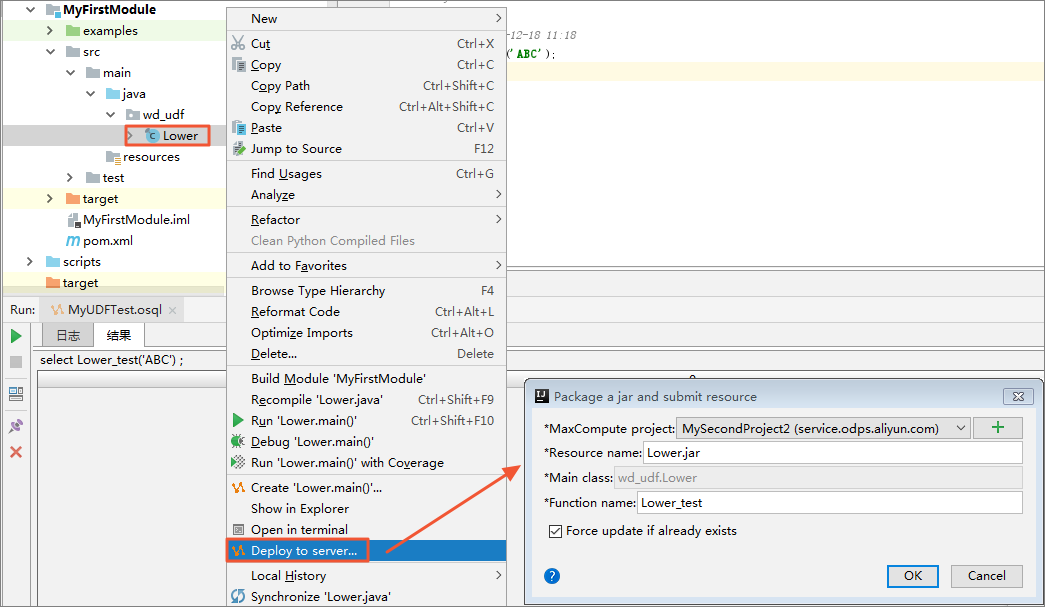Screen dimensions: 1045x607
Task: Select Browse Type Hierarchy
Action: click(367, 291)
